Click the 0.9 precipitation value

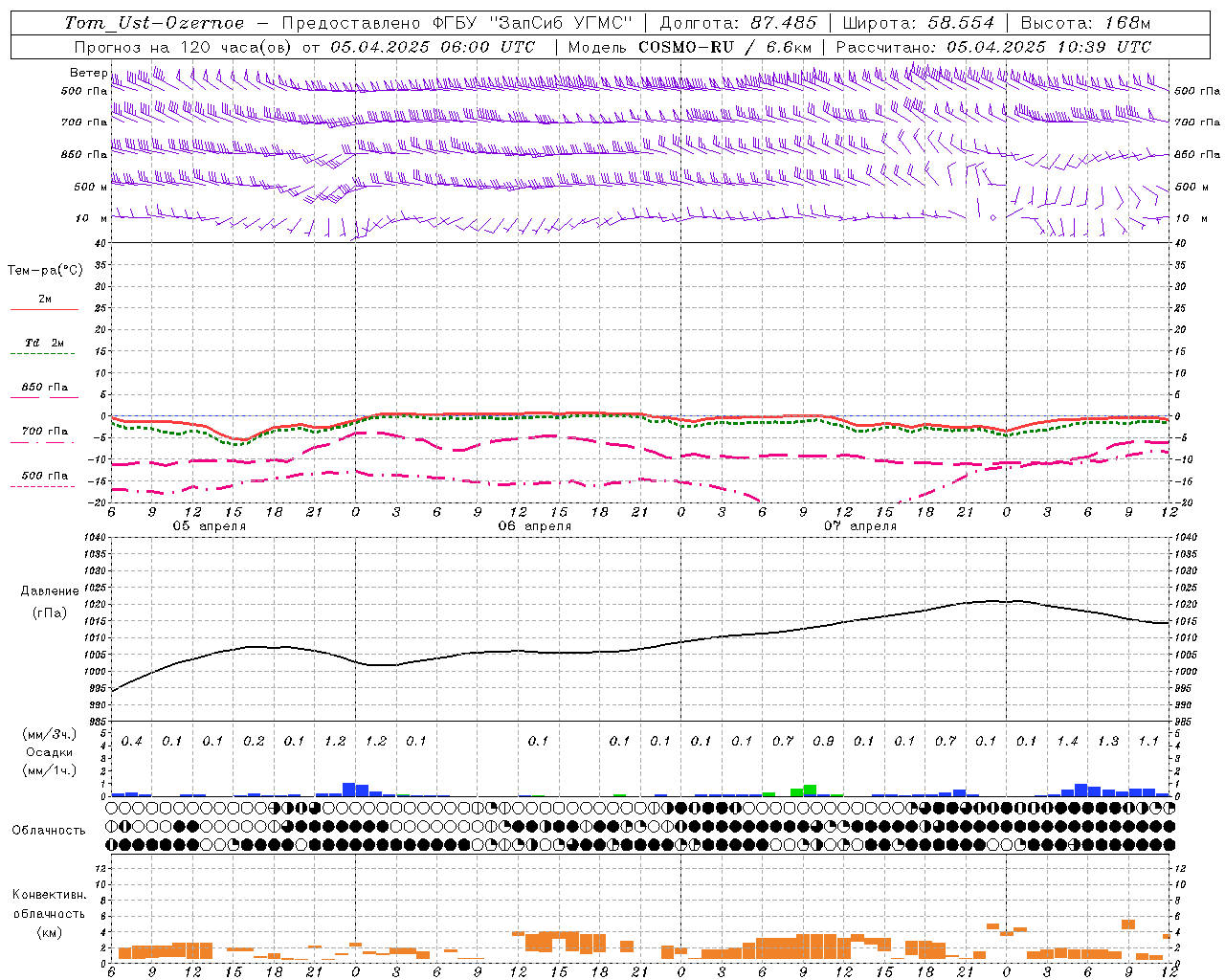823,742
